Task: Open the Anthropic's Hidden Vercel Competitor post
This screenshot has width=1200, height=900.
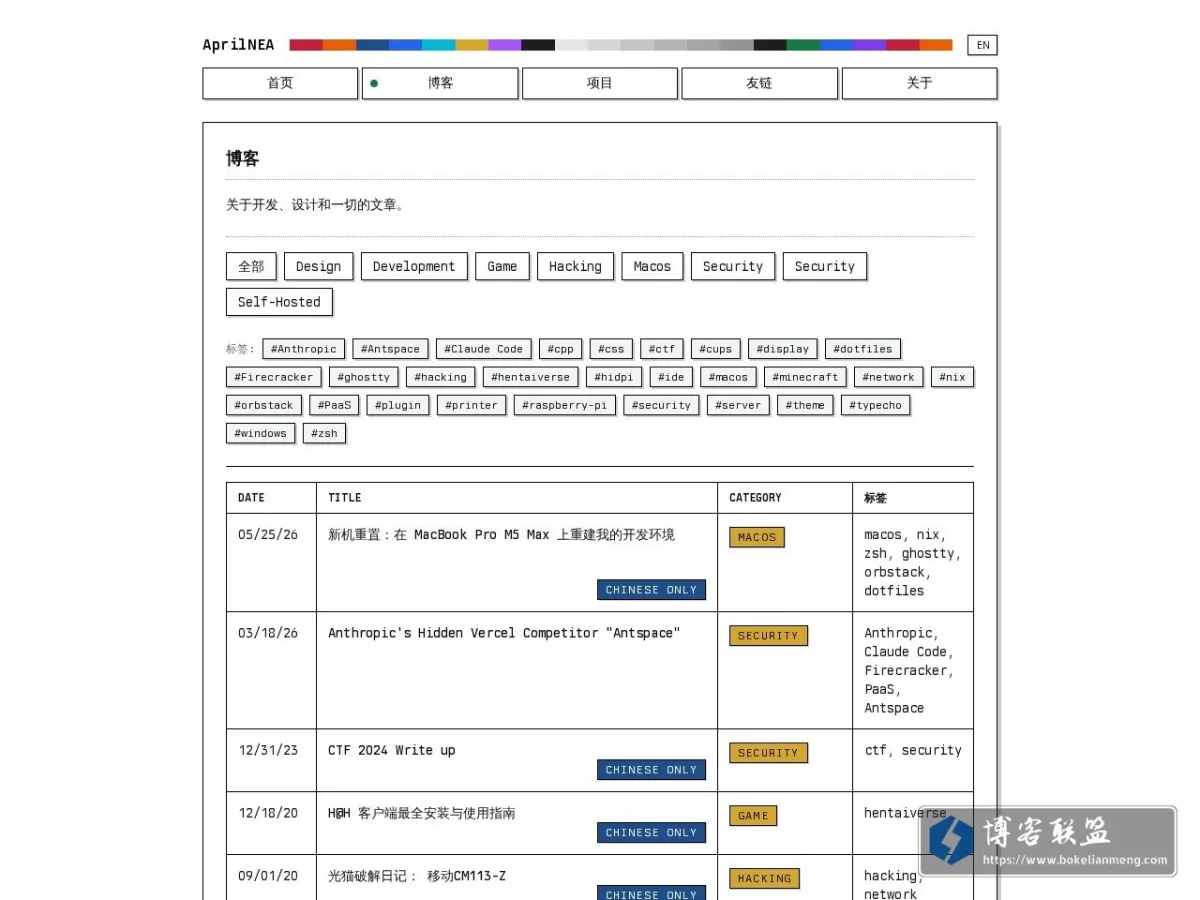Action: pos(504,633)
